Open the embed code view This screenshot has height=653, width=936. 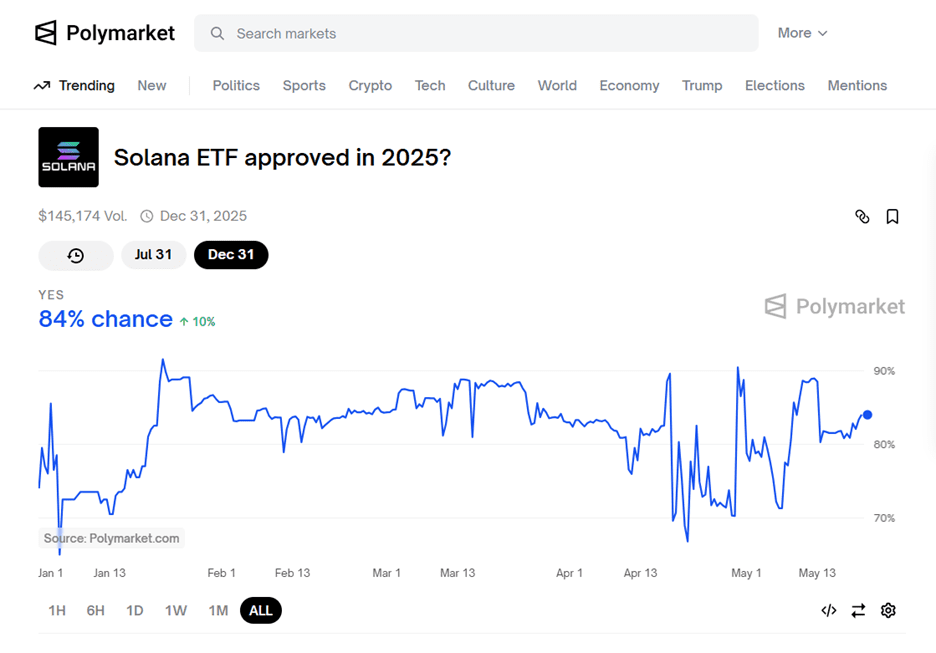pos(828,610)
